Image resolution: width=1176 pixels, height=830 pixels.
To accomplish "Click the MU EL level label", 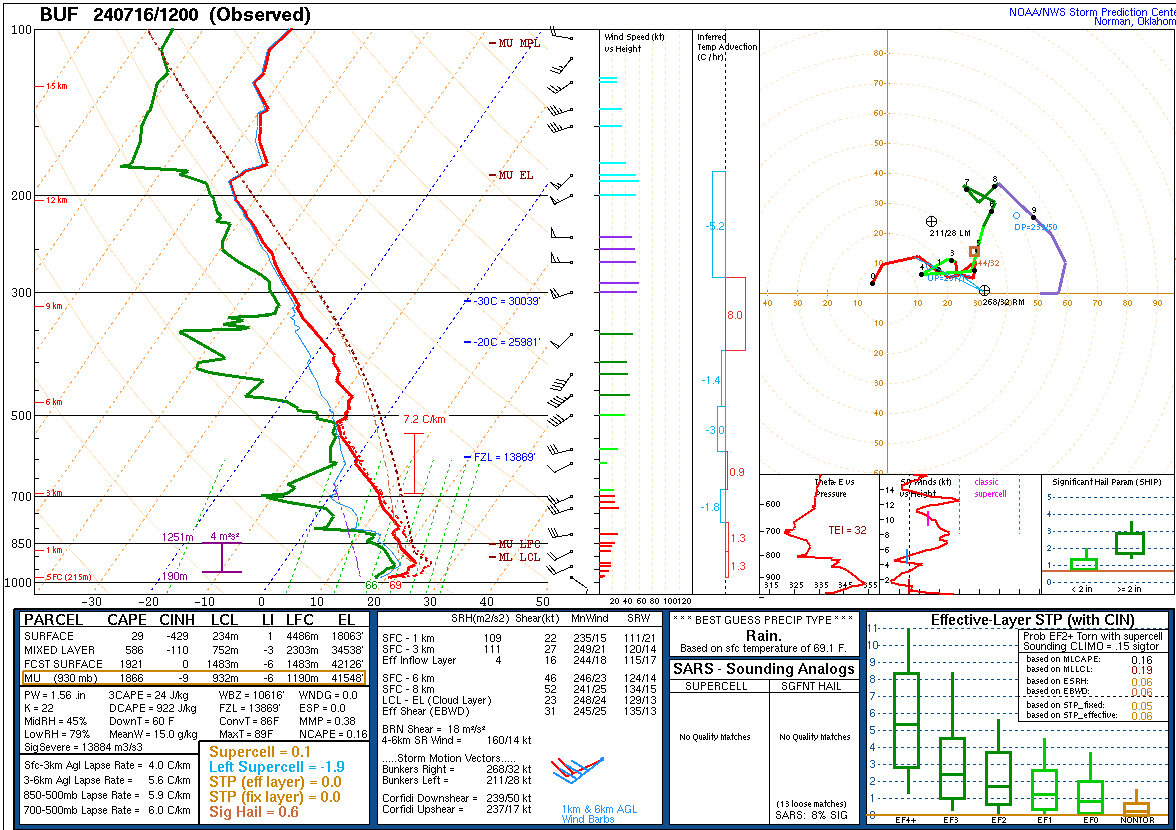I will point(516,175).
